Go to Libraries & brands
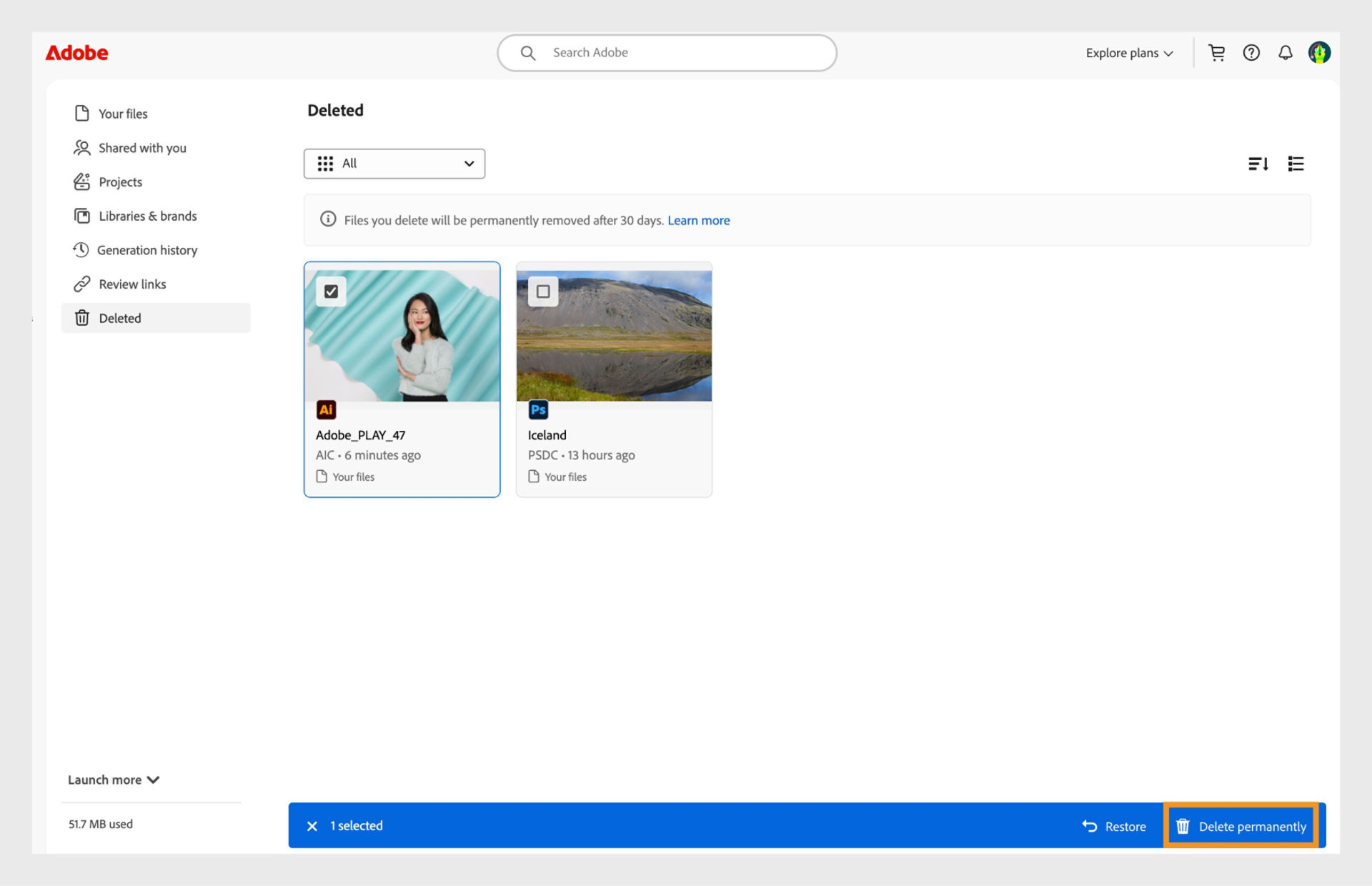 (148, 216)
